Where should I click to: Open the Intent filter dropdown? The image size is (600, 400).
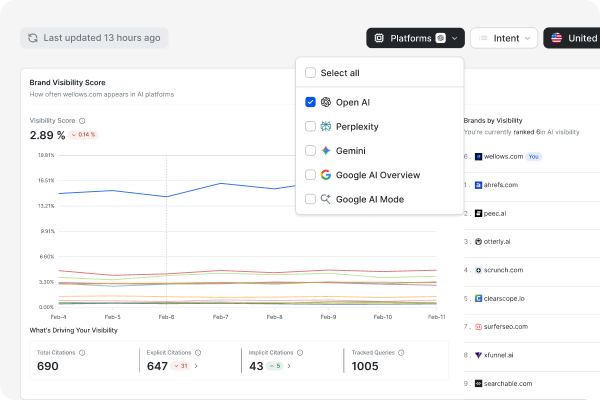click(504, 38)
